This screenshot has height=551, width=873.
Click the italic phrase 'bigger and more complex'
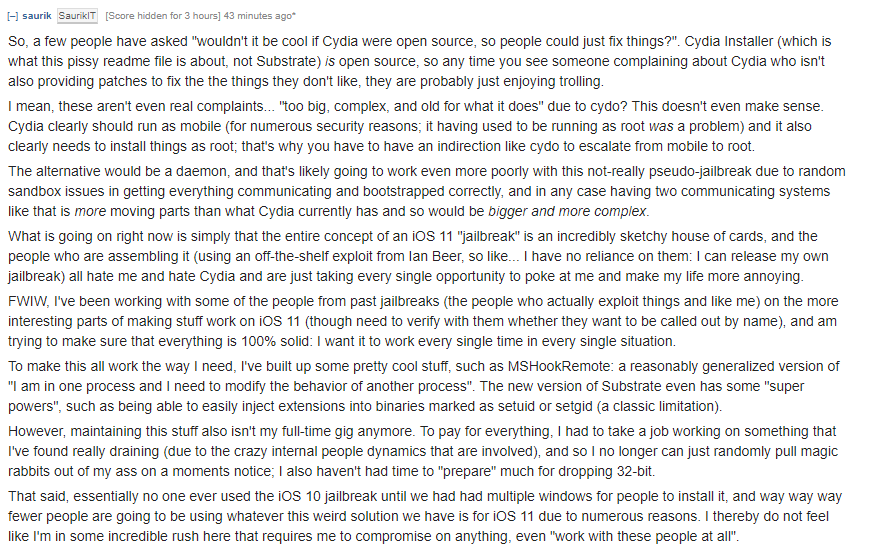click(567, 211)
